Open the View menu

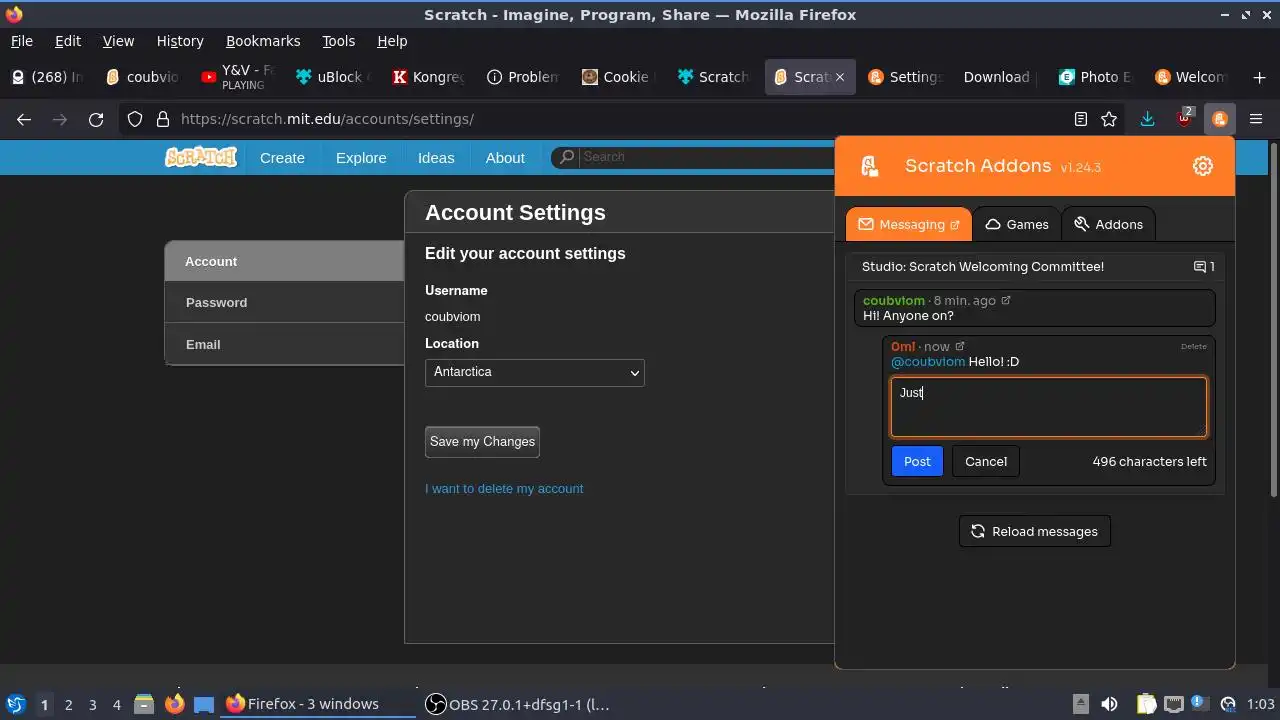coord(118,41)
